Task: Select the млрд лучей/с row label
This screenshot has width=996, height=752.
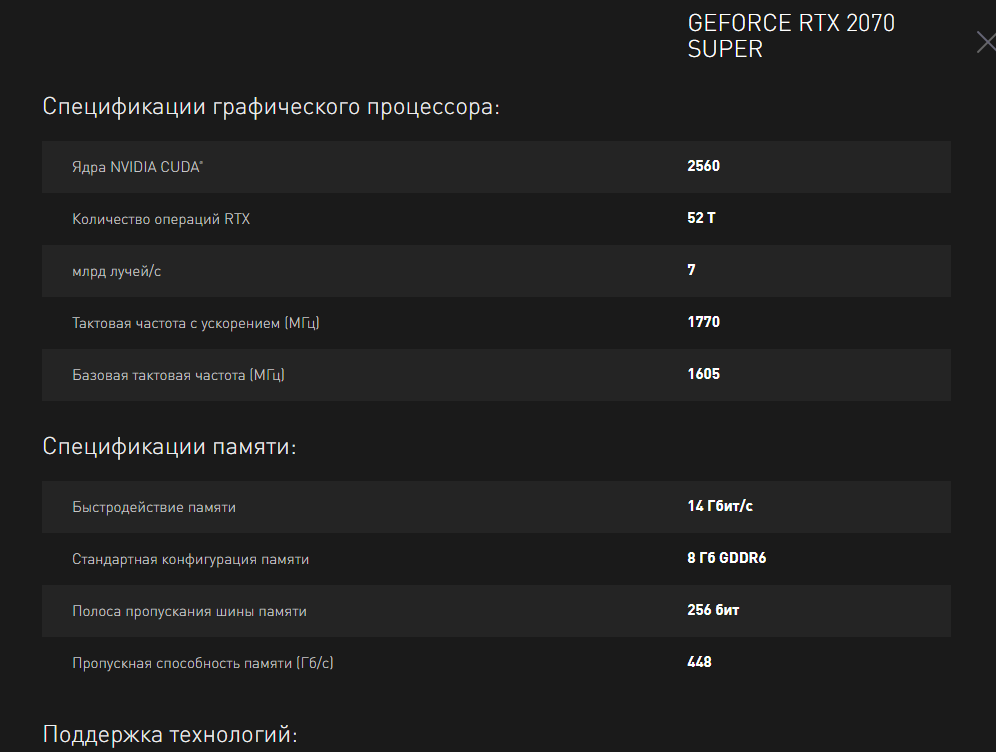Action: pyautogui.click(x=116, y=271)
